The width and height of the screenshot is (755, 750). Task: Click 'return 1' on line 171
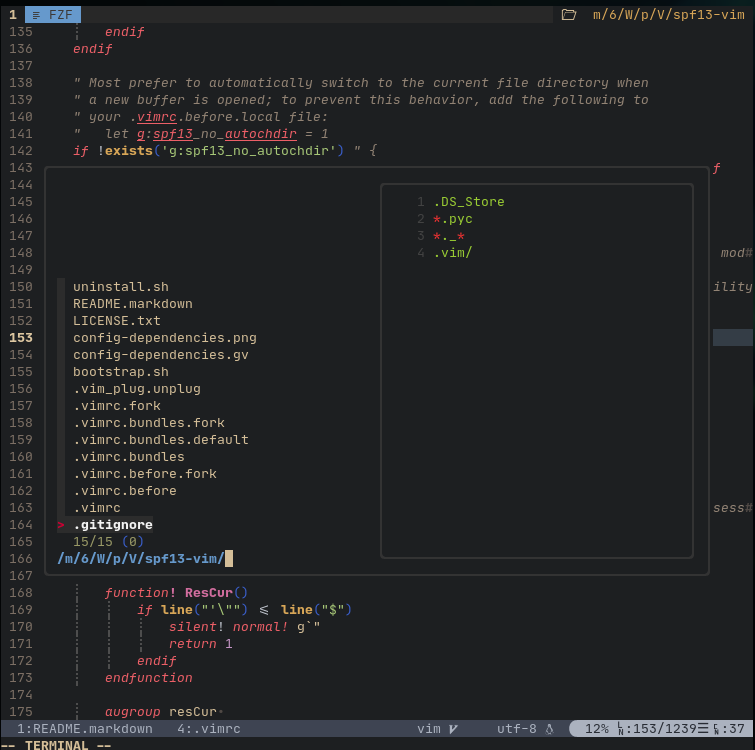tap(200, 644)
